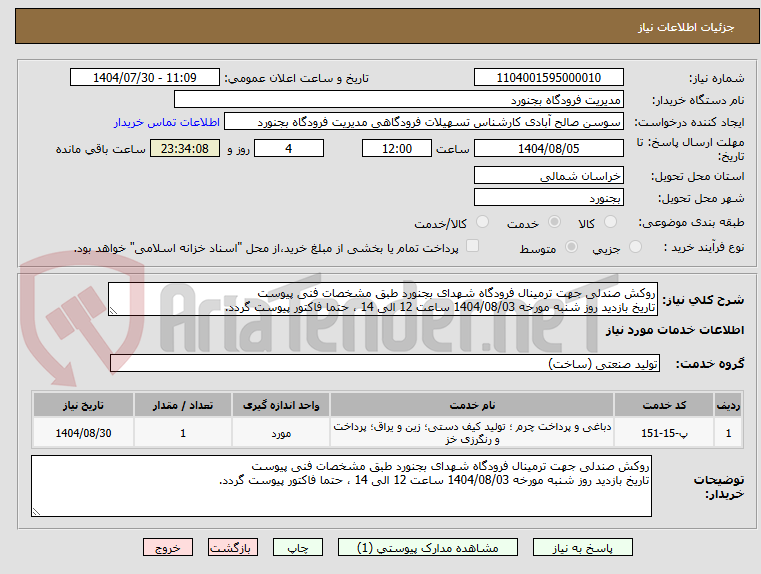This screenshot has width=761, height=574.
Task: Click the request creator field سوسن صالح آبادی
Action: pos(424,122)
